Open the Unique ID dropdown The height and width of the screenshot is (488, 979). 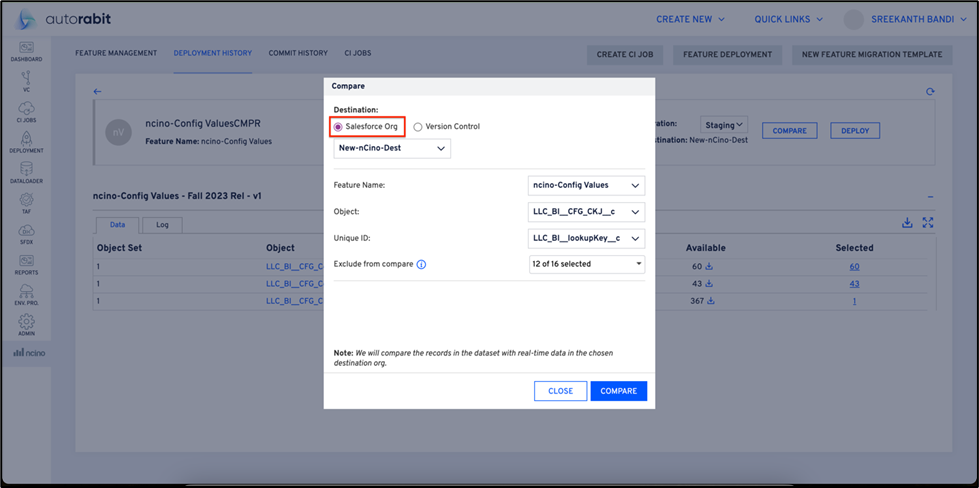coord(586,238)
